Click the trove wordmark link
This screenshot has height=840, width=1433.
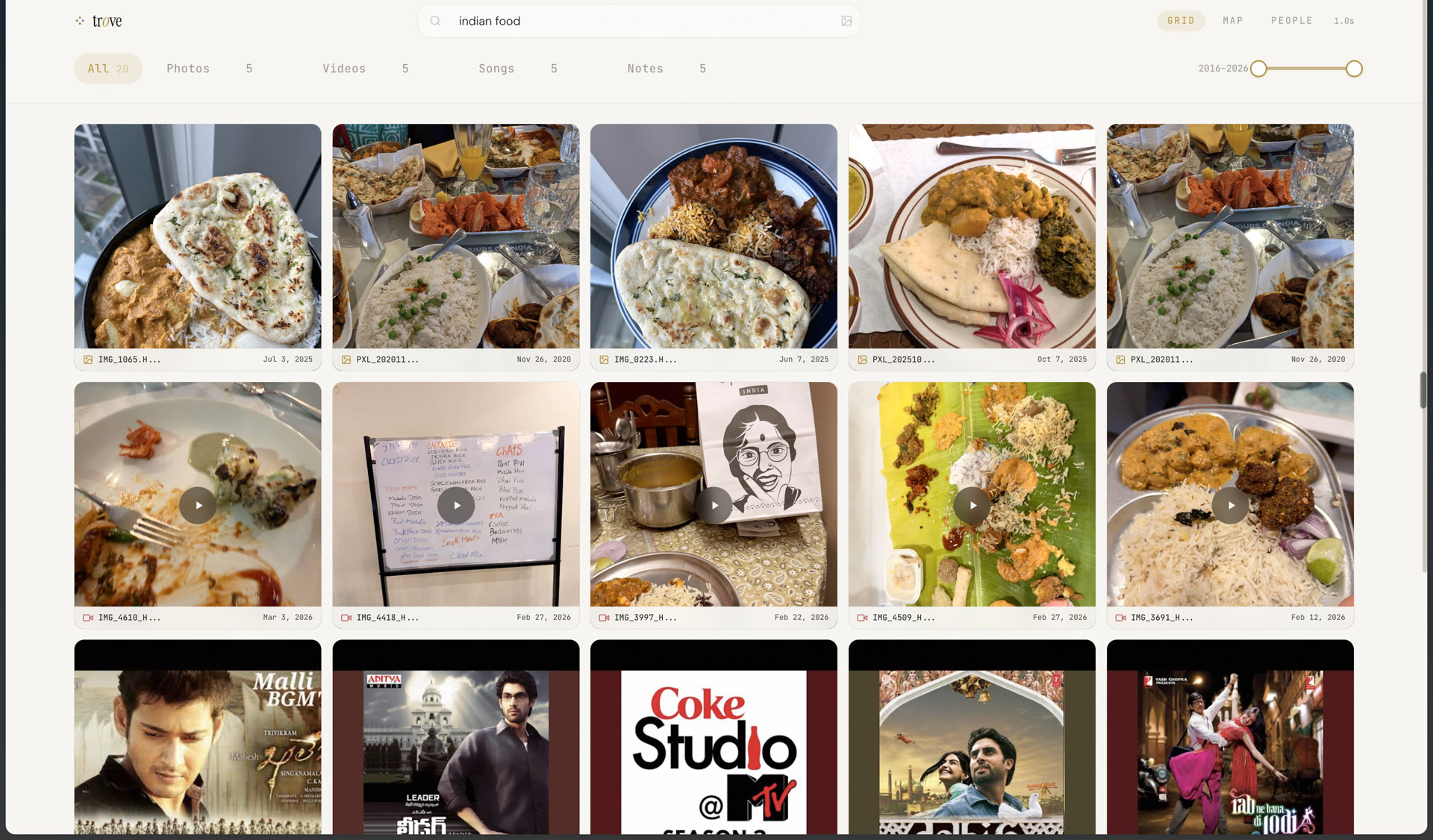tap(107, 21)
